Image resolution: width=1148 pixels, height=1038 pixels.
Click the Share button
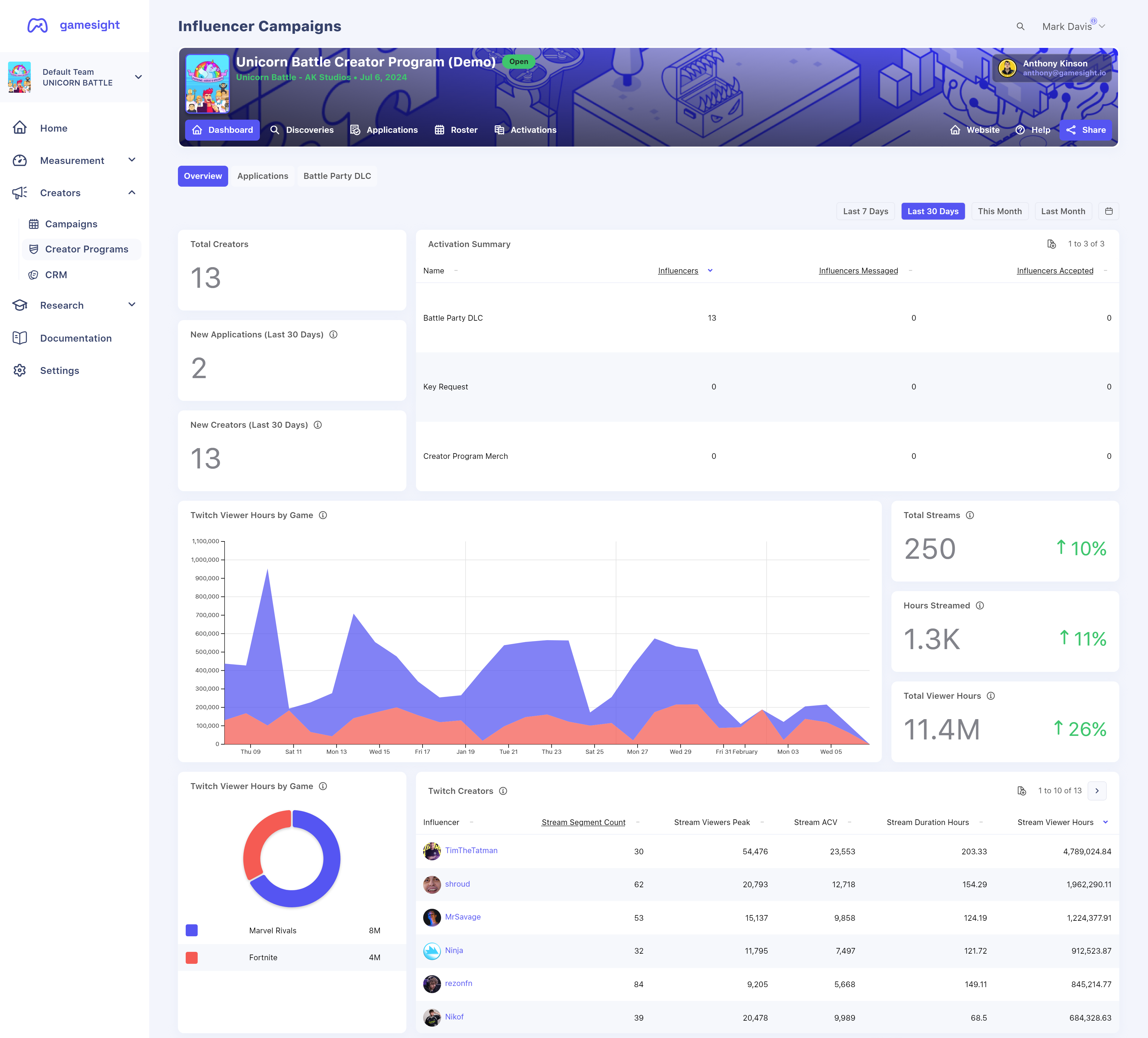click(x=1086, y=130)
